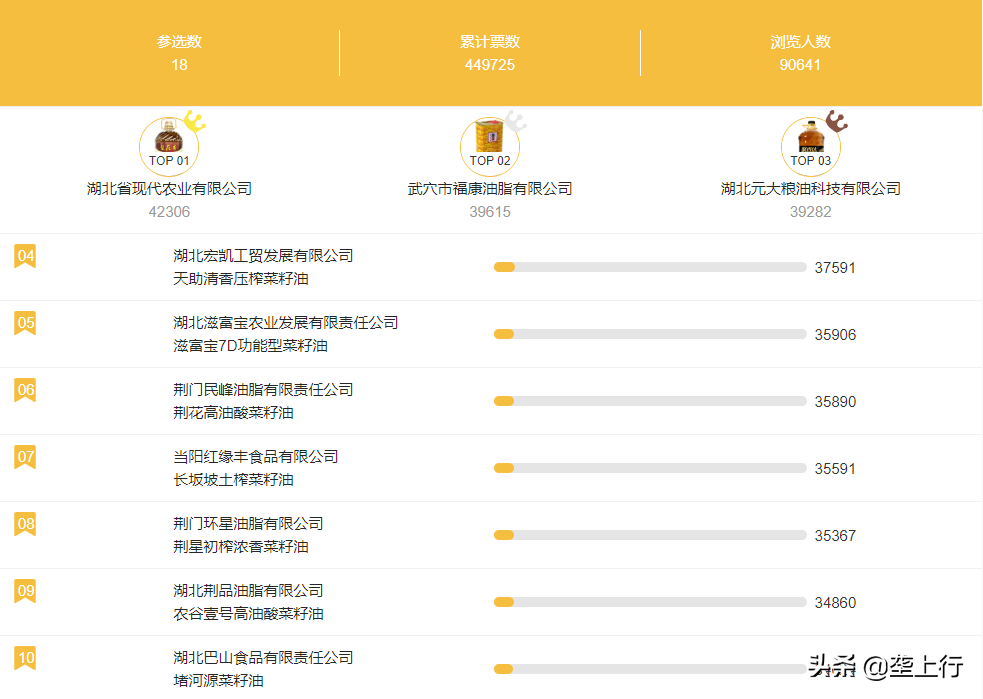Click the 累计票数 449725 statistic

point(490,53)
